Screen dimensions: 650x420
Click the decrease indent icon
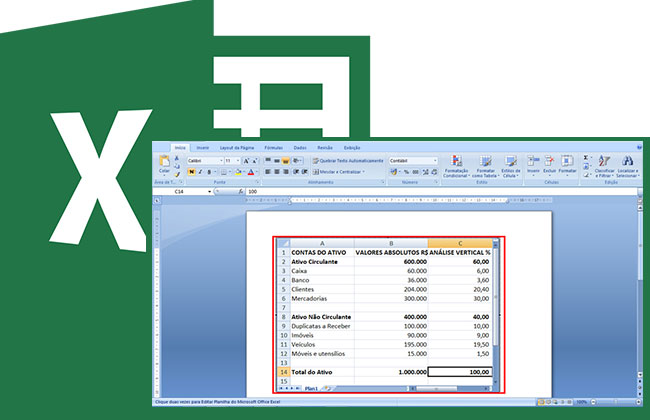pos(296,172)
